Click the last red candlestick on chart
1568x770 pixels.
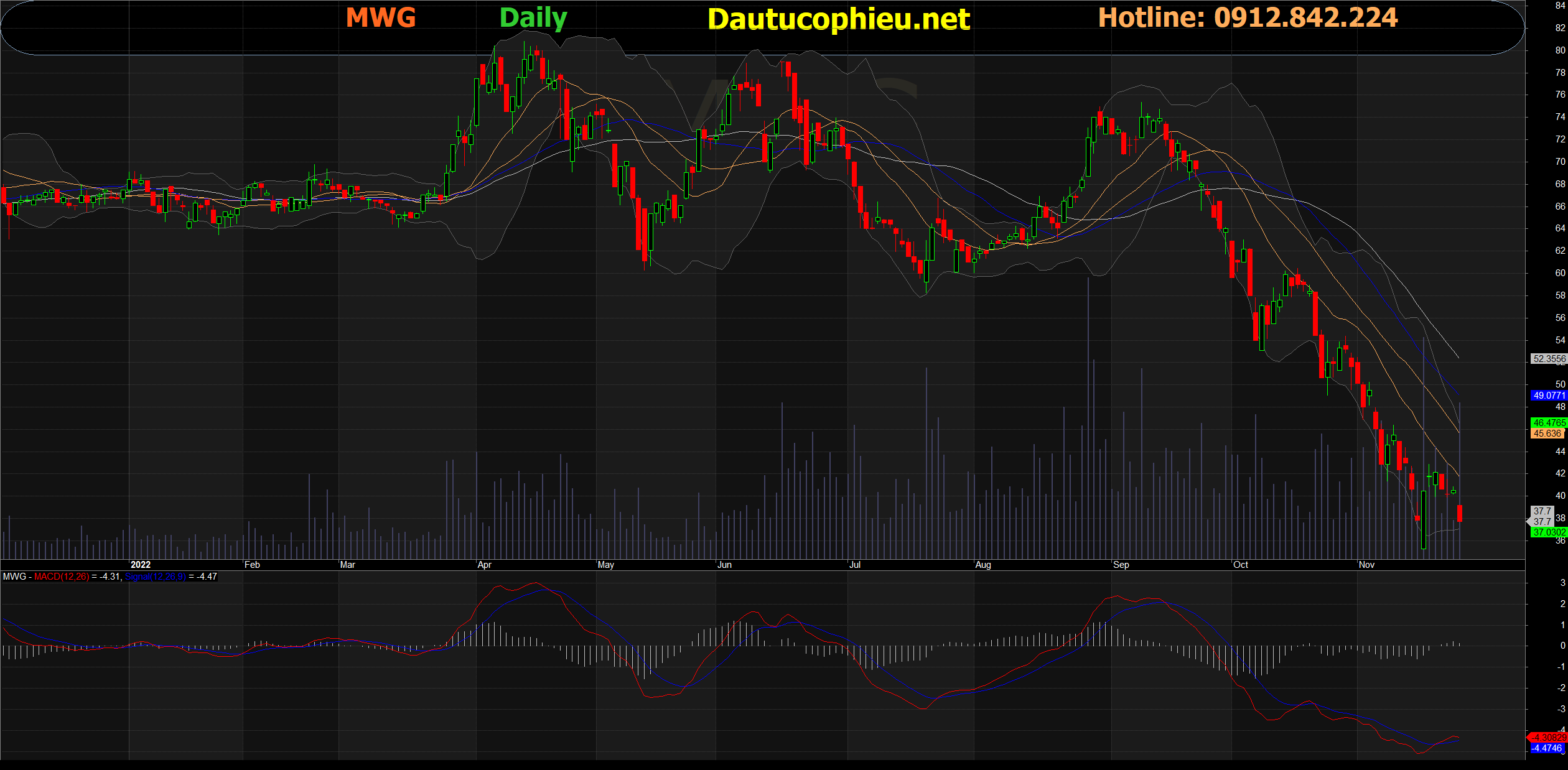click(x=1459, y=513)
